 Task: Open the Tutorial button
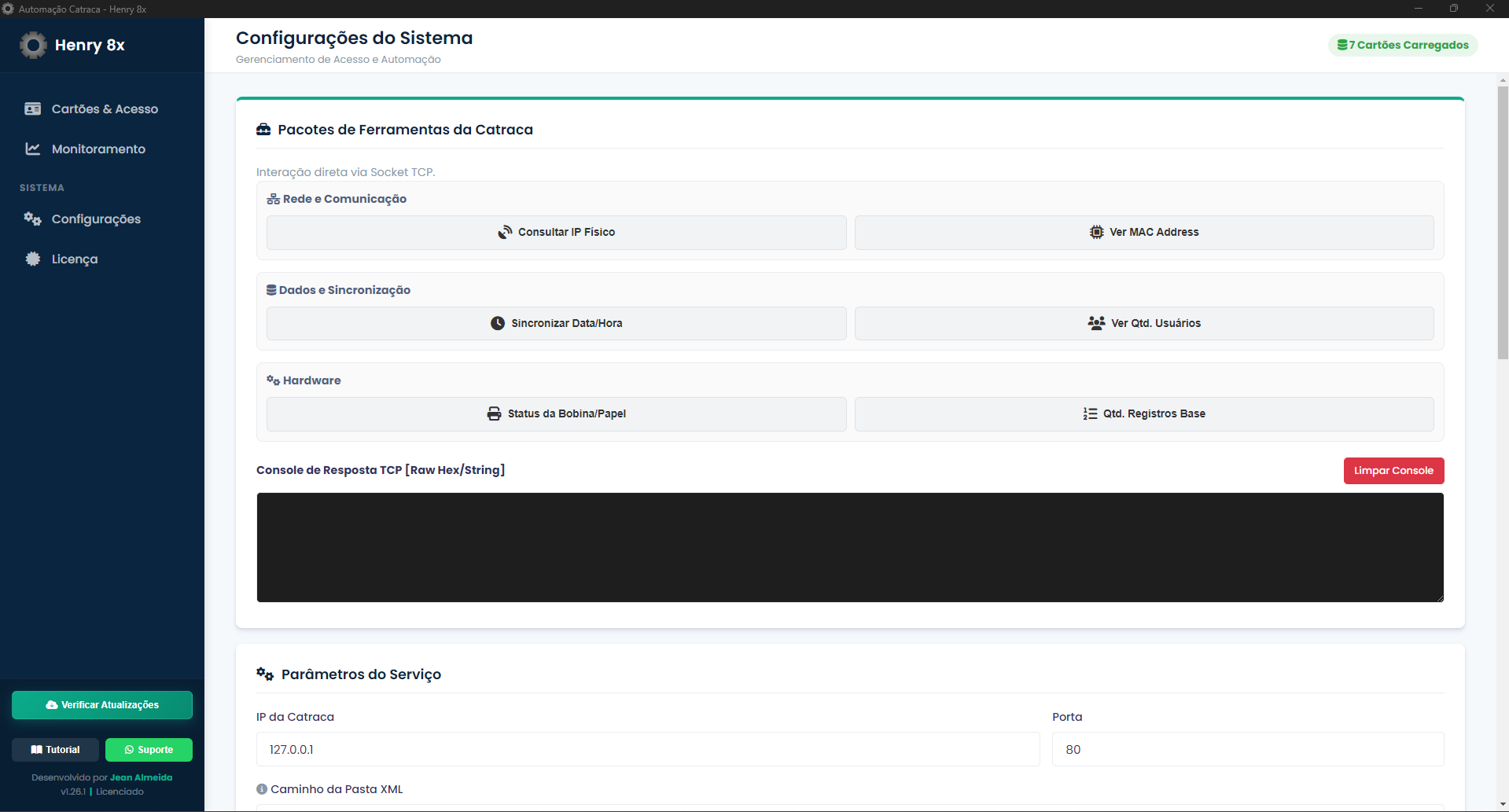pyautogui.click(x=55, y=750)
